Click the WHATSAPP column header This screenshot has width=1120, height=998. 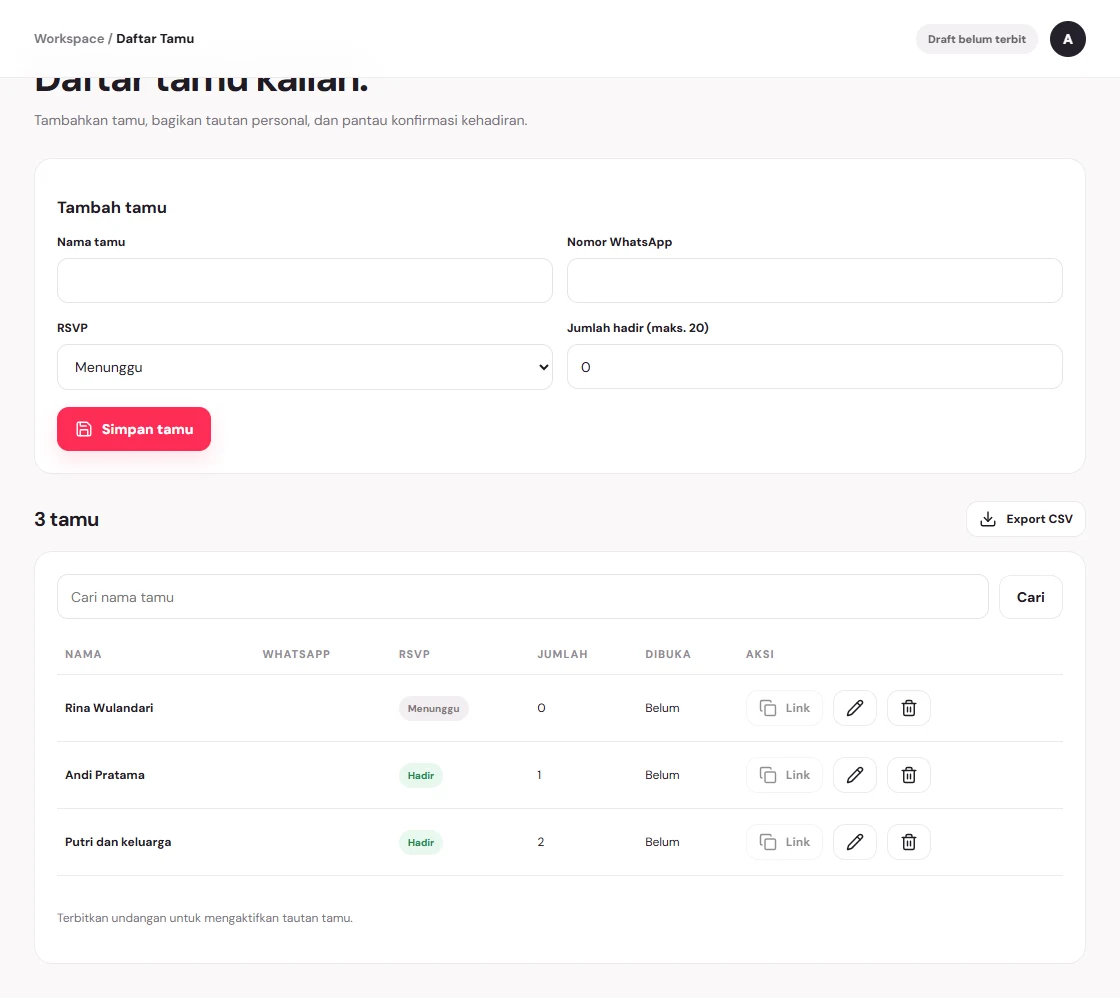(296, 654)
